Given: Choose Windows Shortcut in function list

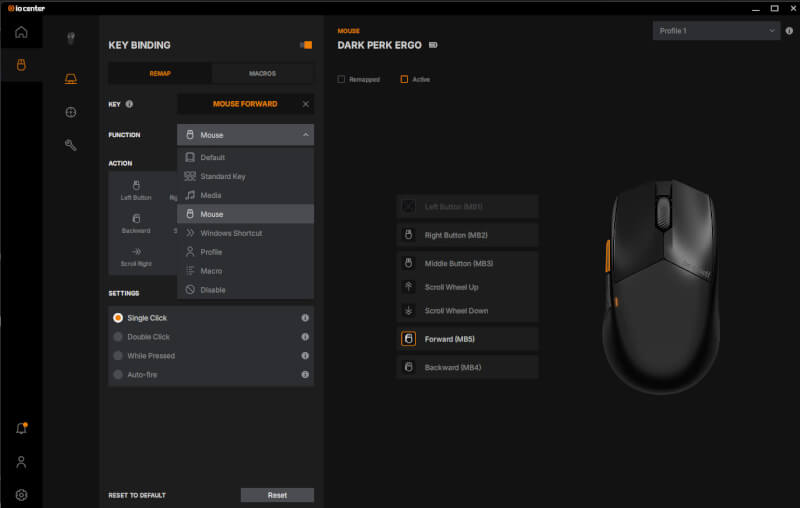Looking at the screenshot, I should 245,233.
